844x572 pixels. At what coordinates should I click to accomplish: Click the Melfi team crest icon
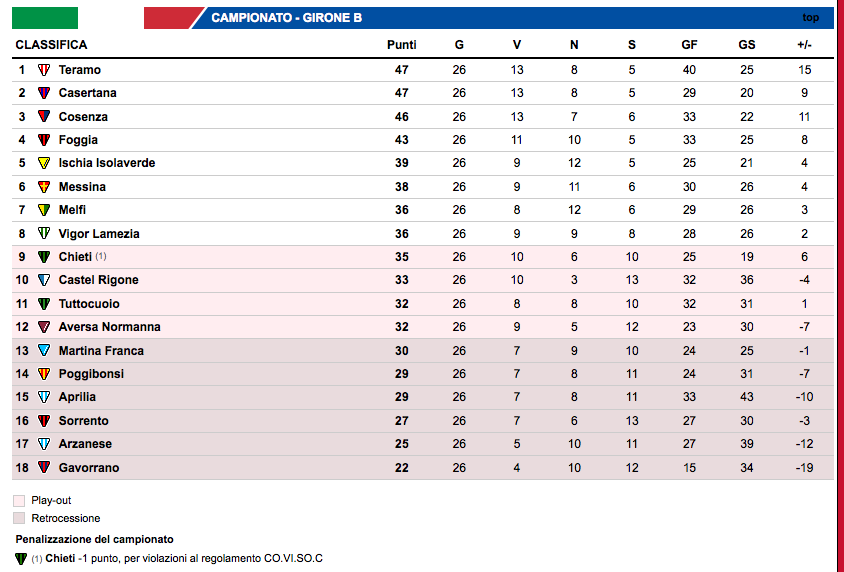[x=44, y=210]
